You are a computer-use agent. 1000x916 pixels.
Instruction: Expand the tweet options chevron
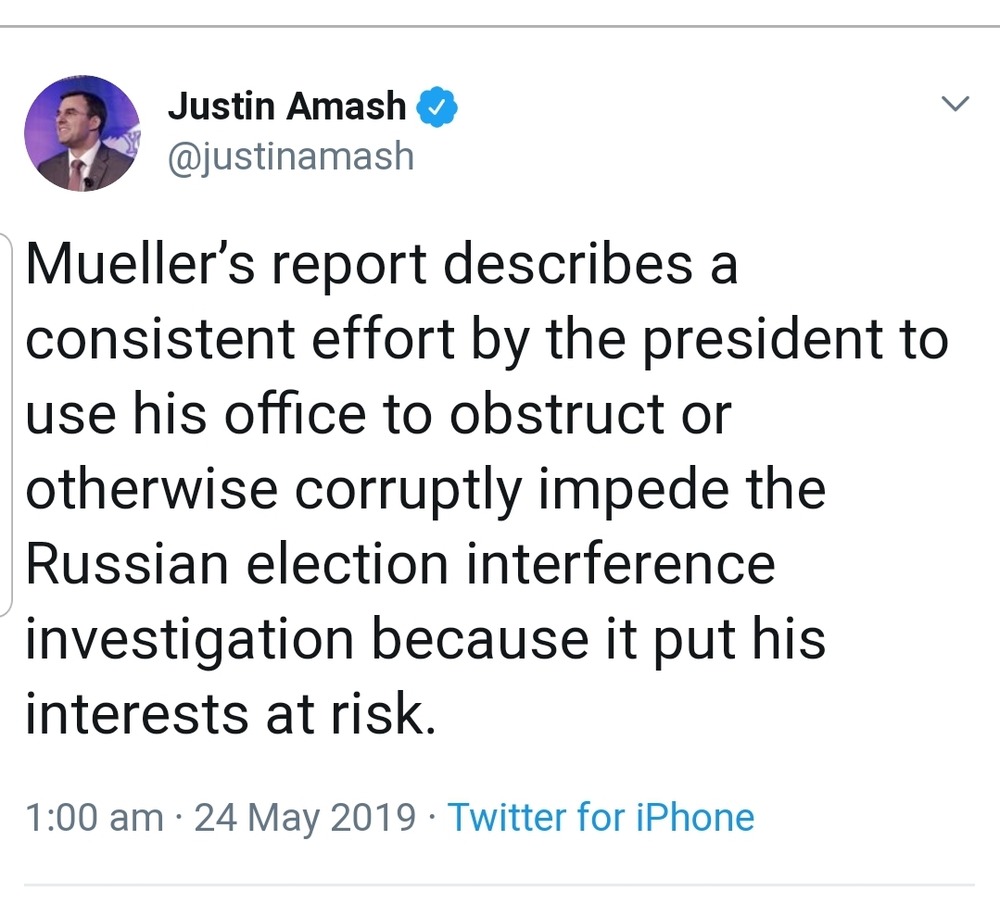[x=957, y=104]
